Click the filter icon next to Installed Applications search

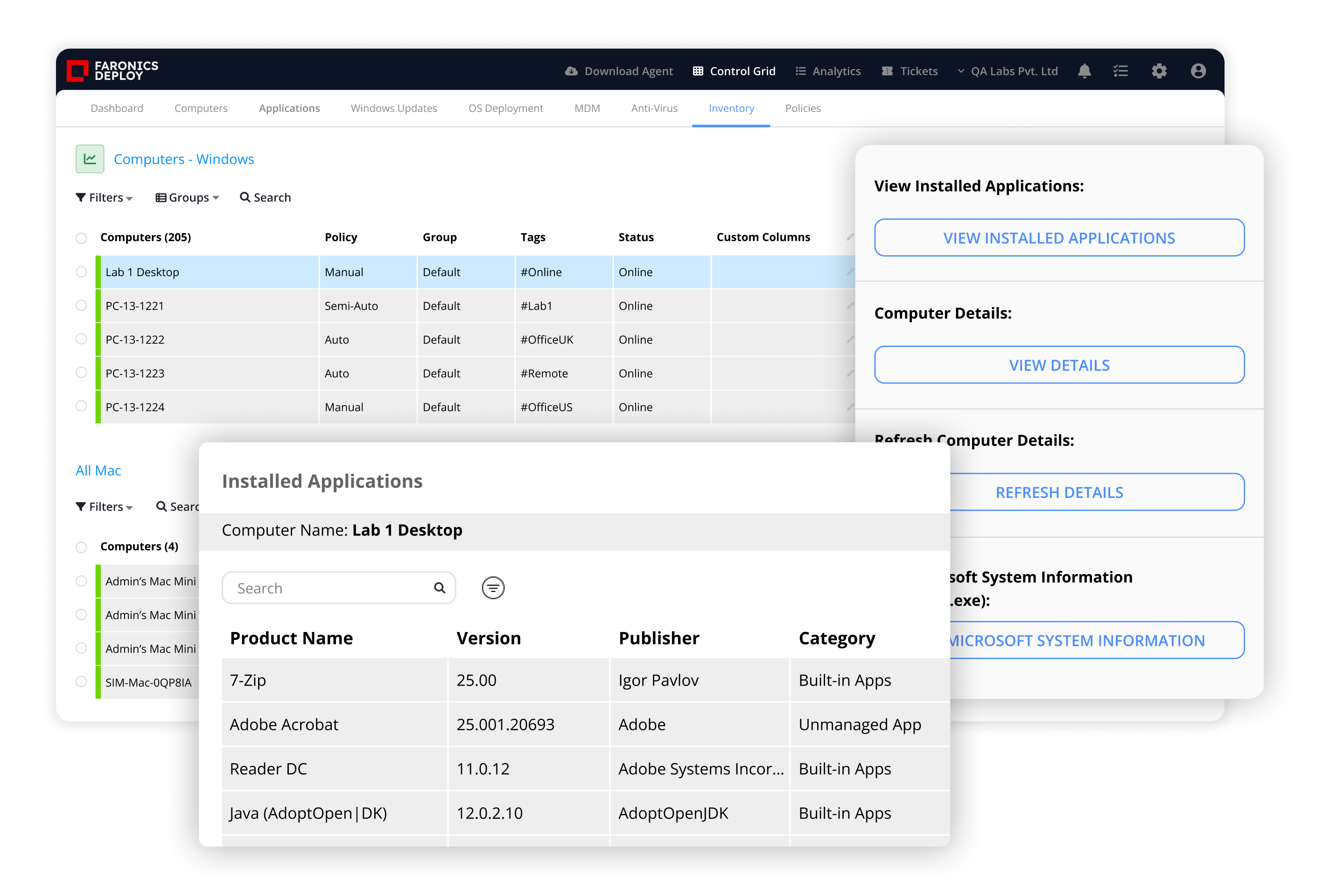493,588
